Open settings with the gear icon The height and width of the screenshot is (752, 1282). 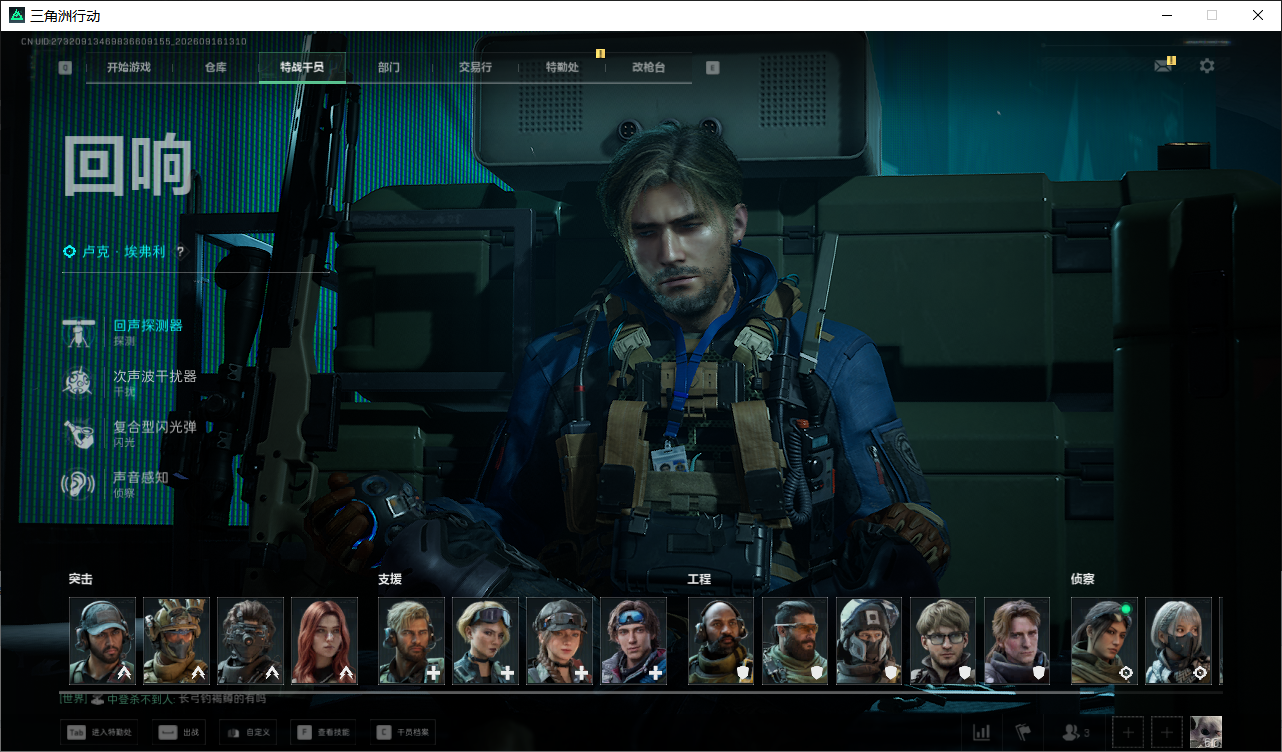click(x=1207, y=66)
